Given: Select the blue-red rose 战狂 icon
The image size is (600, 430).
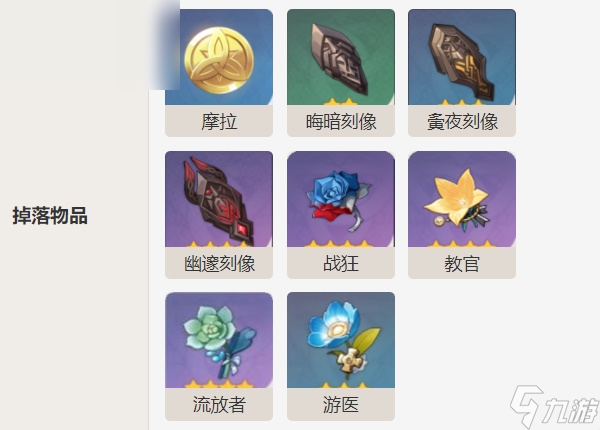Looking at the screenshot, I should (339, 200).
